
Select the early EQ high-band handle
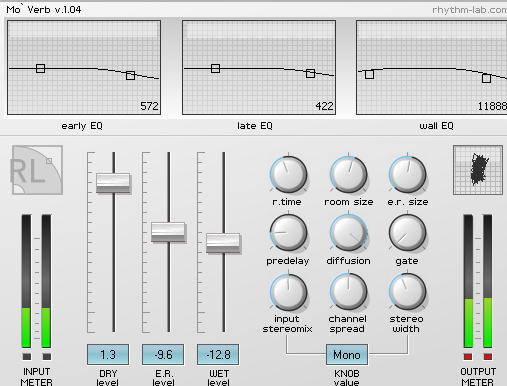[131, 75]
